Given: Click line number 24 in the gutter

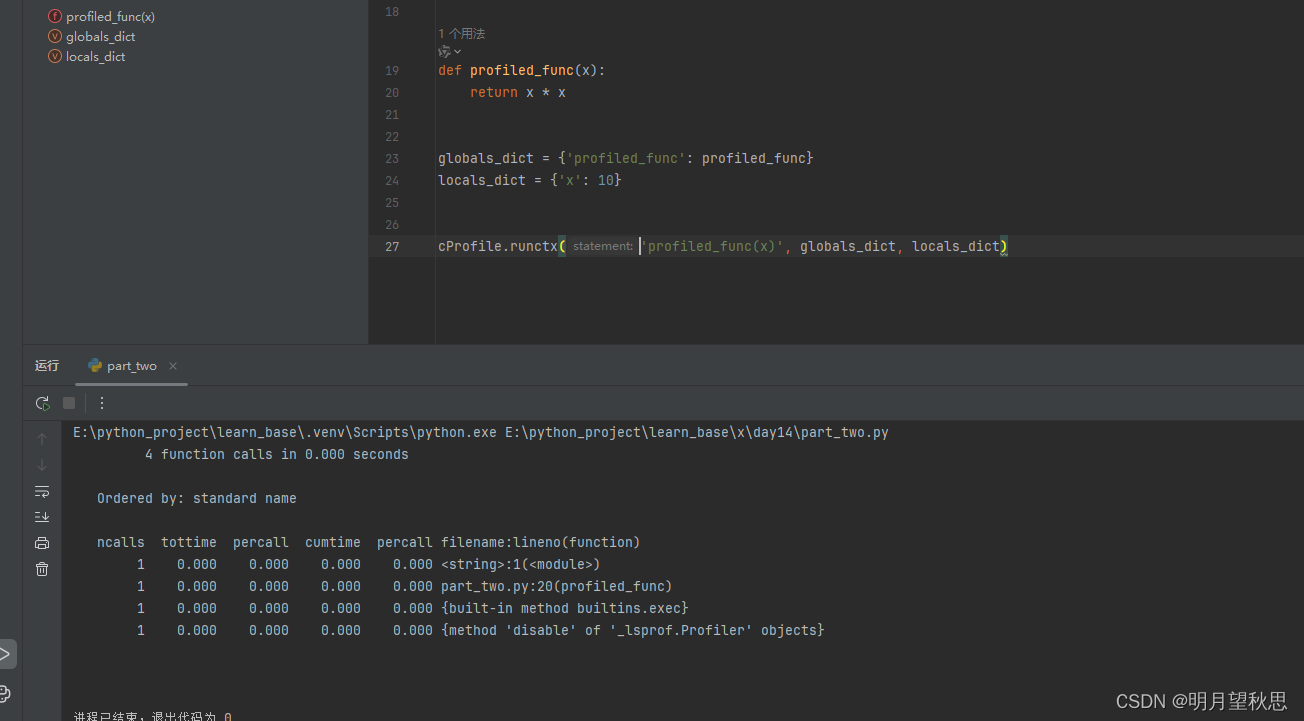Looking at the screenshot, I should [x=391, y=181].
